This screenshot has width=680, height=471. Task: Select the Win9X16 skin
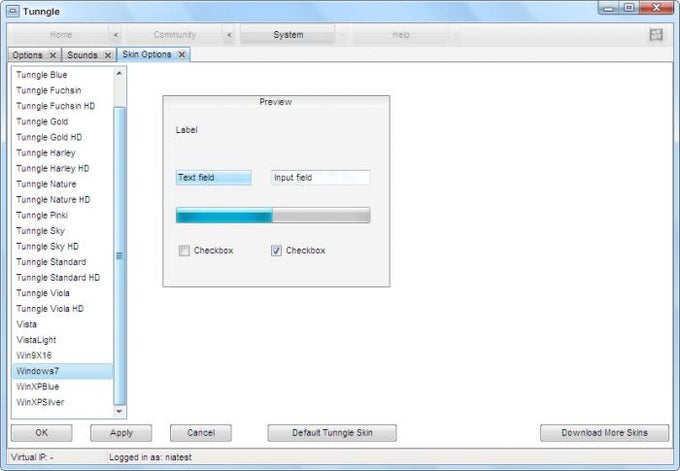point(62,356)
